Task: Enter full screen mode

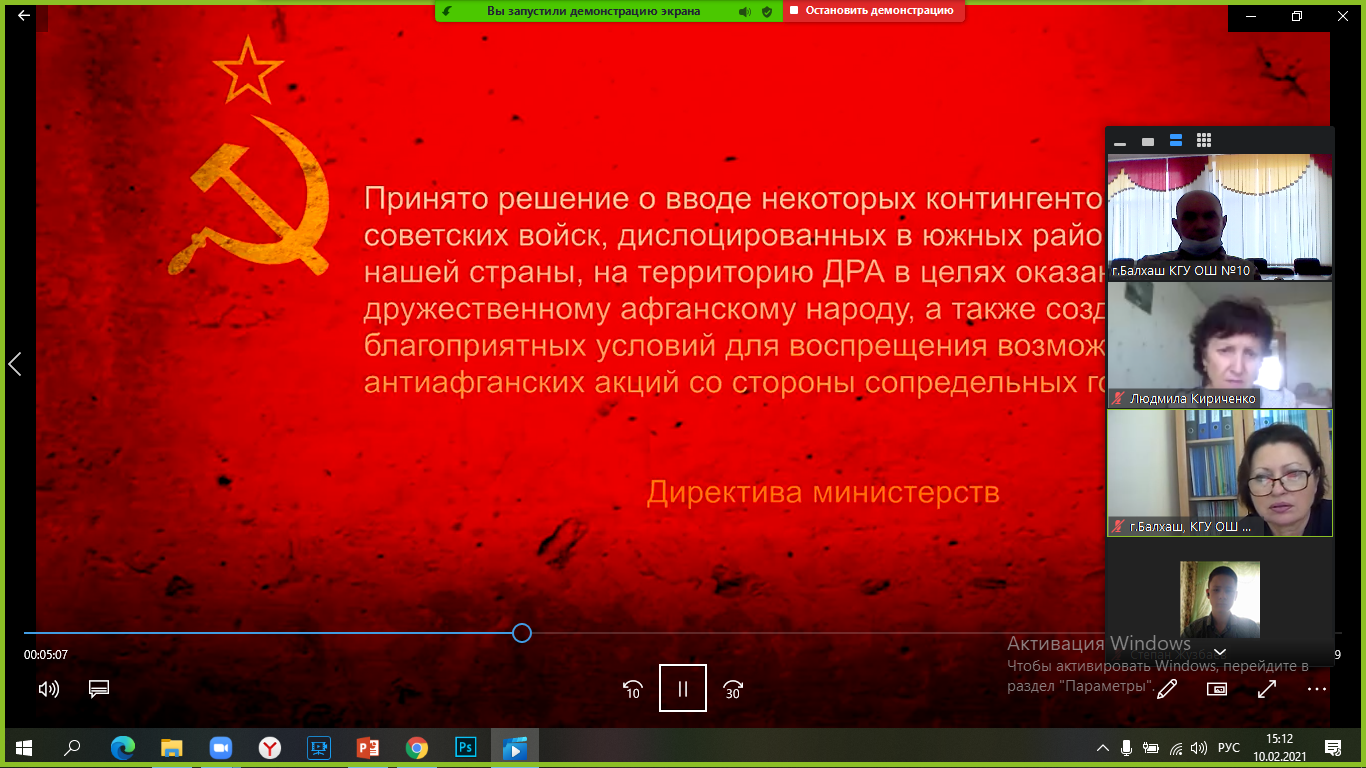Action: [x=1267, y=689]
